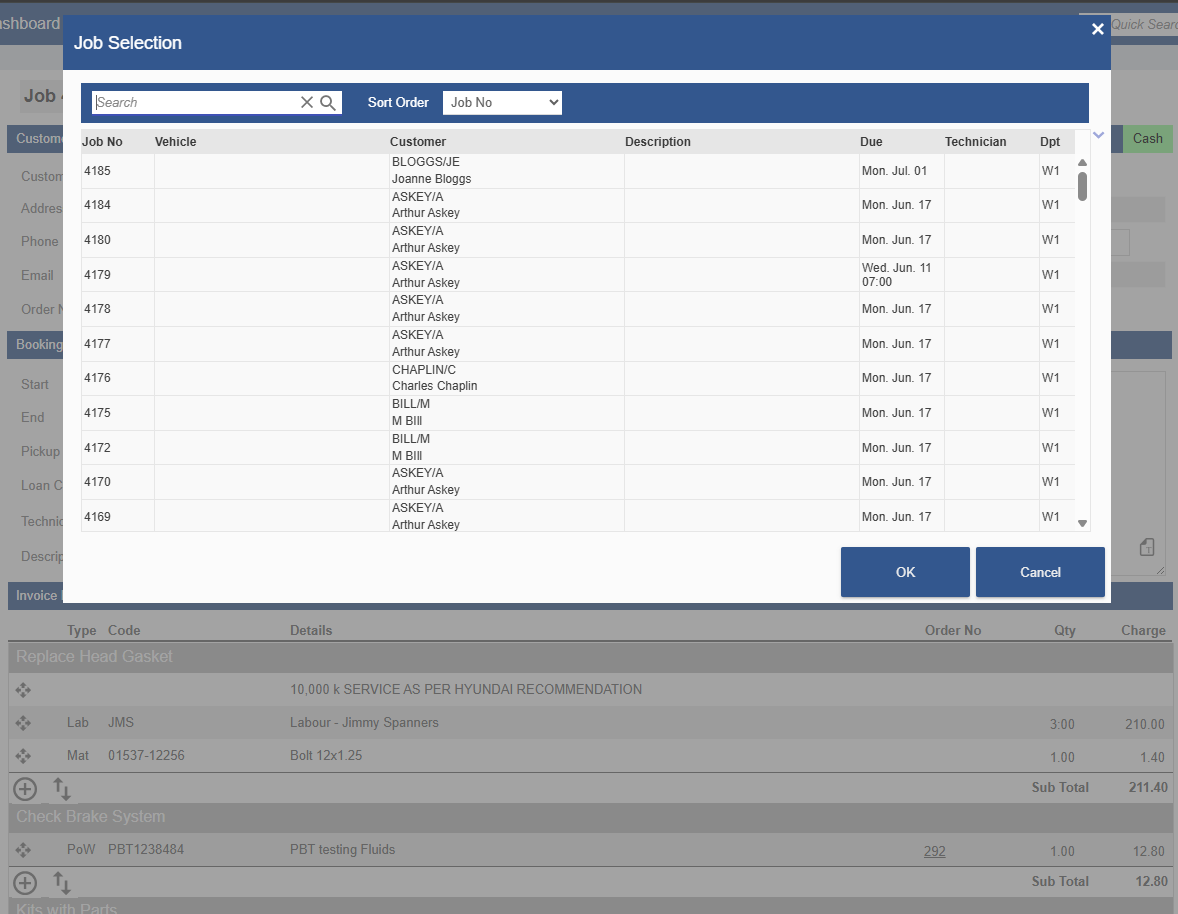The image size is (1178, 914).
Task: Click part code PBT1238484
Action: coord(146,849)
